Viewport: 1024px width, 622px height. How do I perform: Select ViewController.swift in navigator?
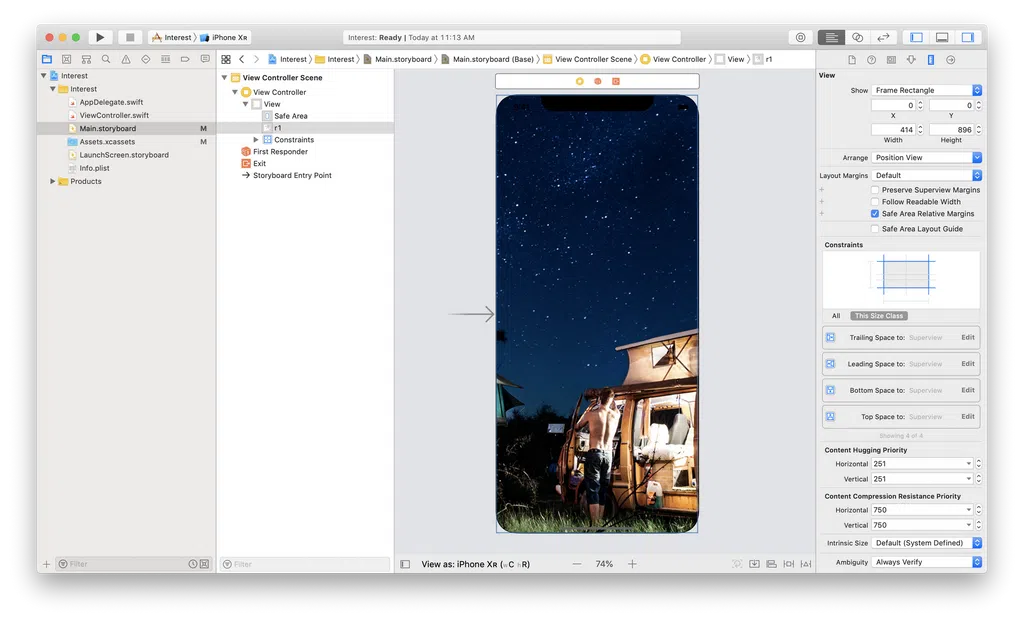[x=114, y=115]
